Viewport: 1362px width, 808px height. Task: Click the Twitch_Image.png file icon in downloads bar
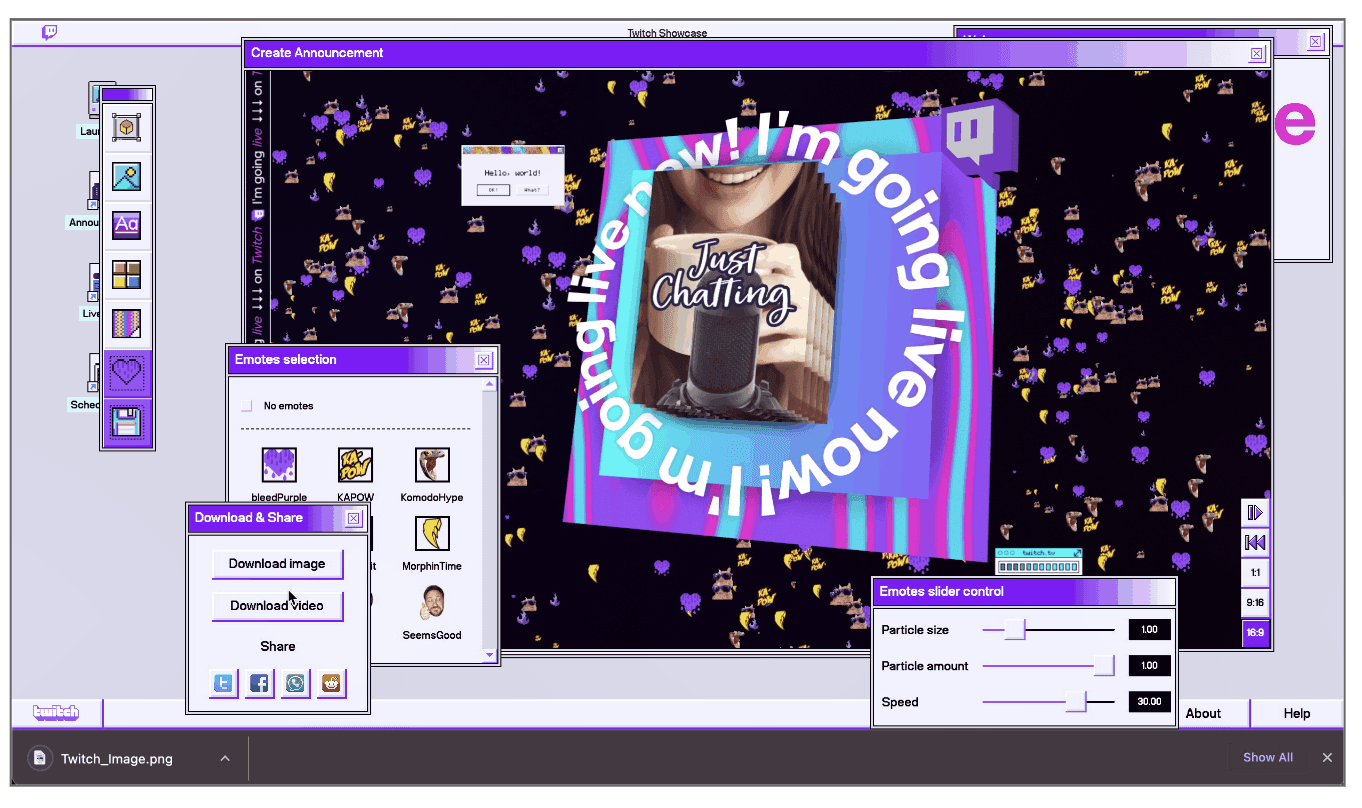(x=39, y=758)
